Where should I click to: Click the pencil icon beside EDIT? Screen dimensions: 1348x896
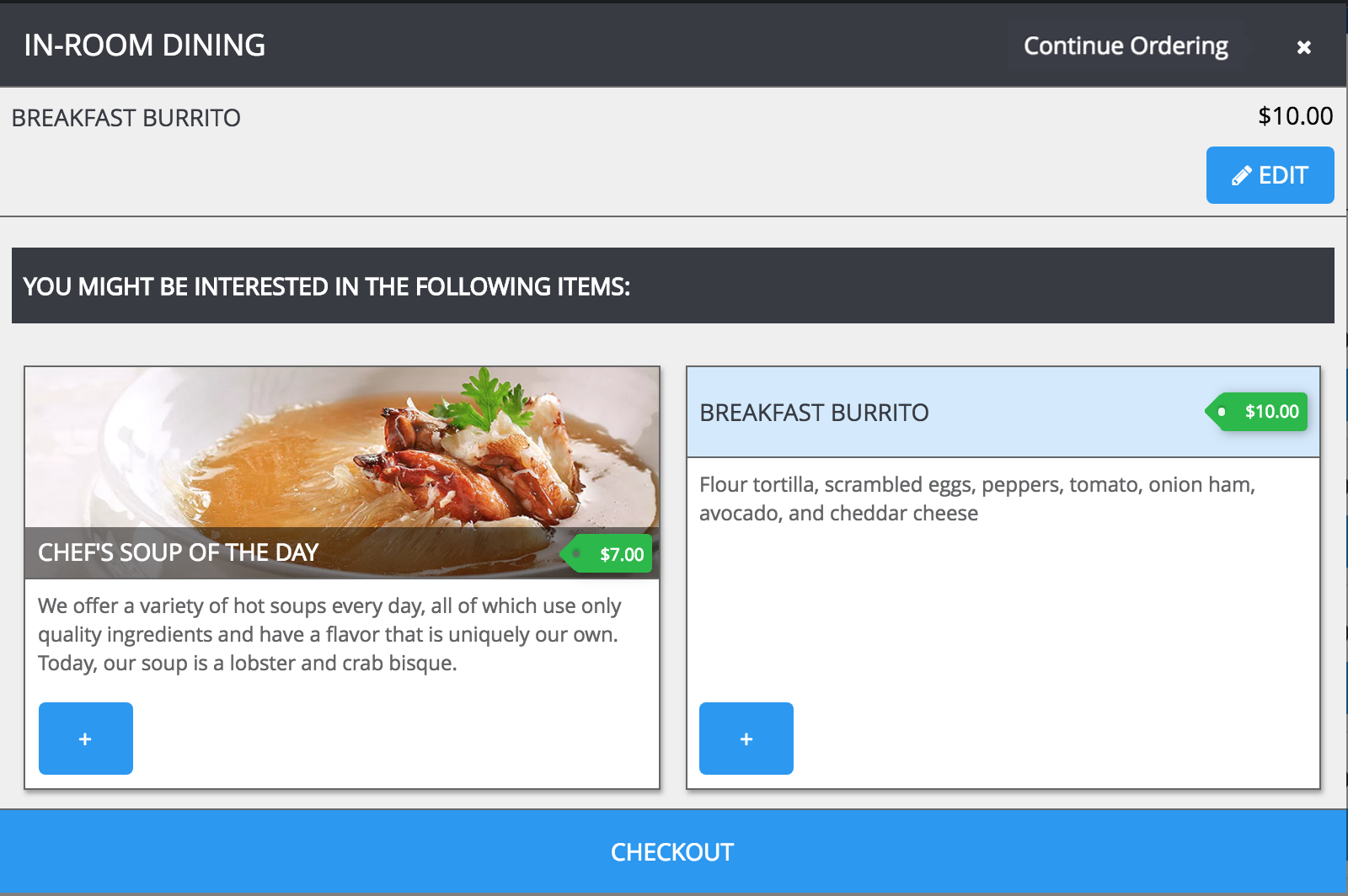tap(1241, 175)
